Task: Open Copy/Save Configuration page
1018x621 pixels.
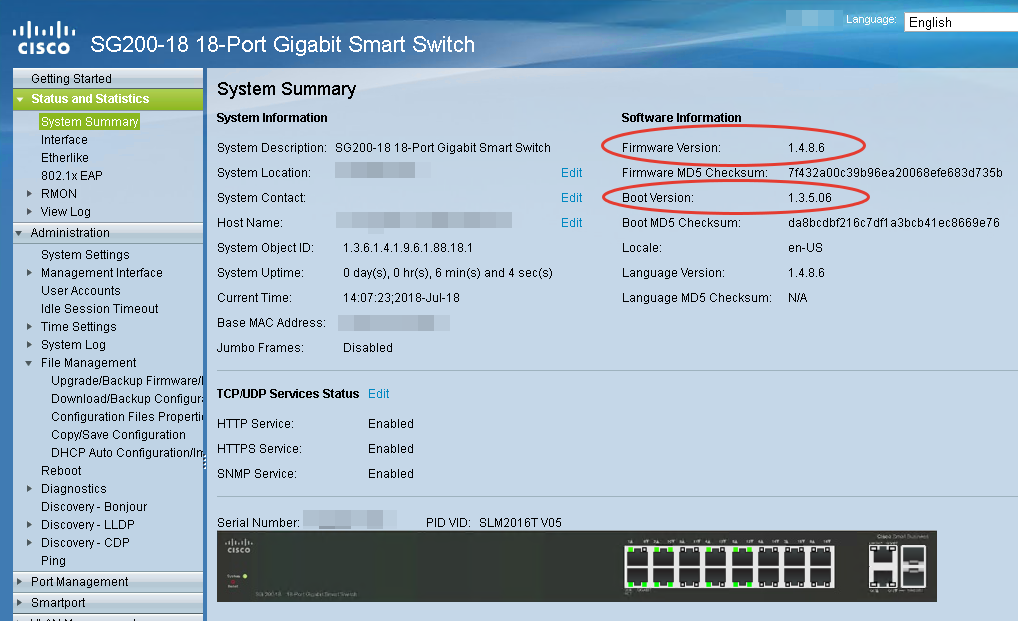Action: point(118,435)
